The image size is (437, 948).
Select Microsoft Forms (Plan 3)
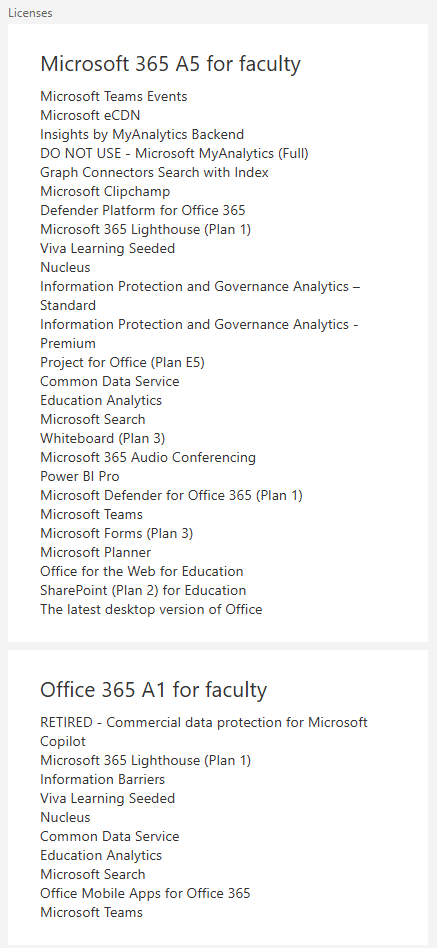117,533
